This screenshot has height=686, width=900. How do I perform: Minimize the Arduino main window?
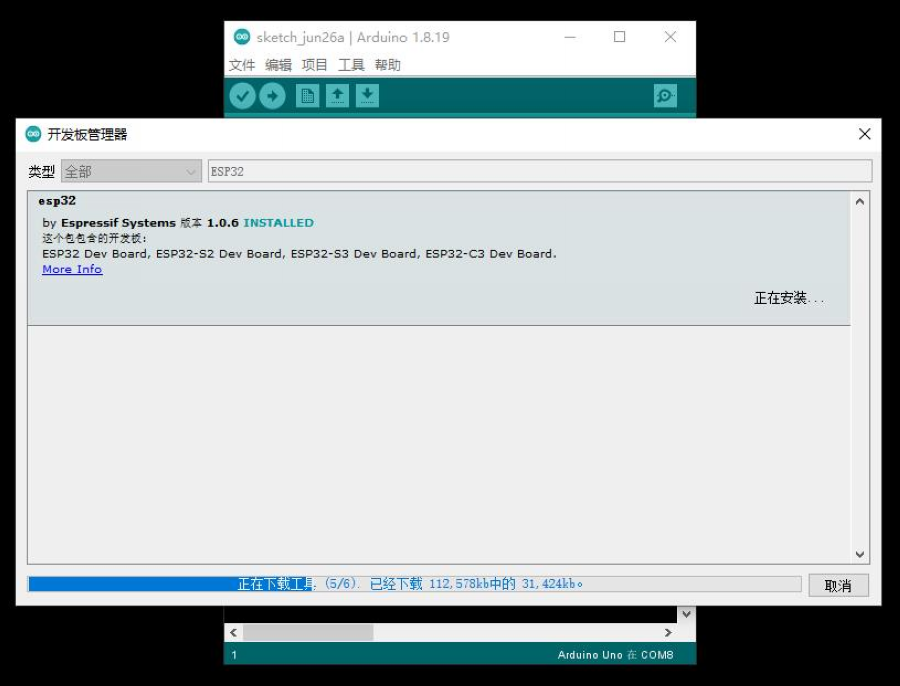pyautogui.click(x=570, y=37)
